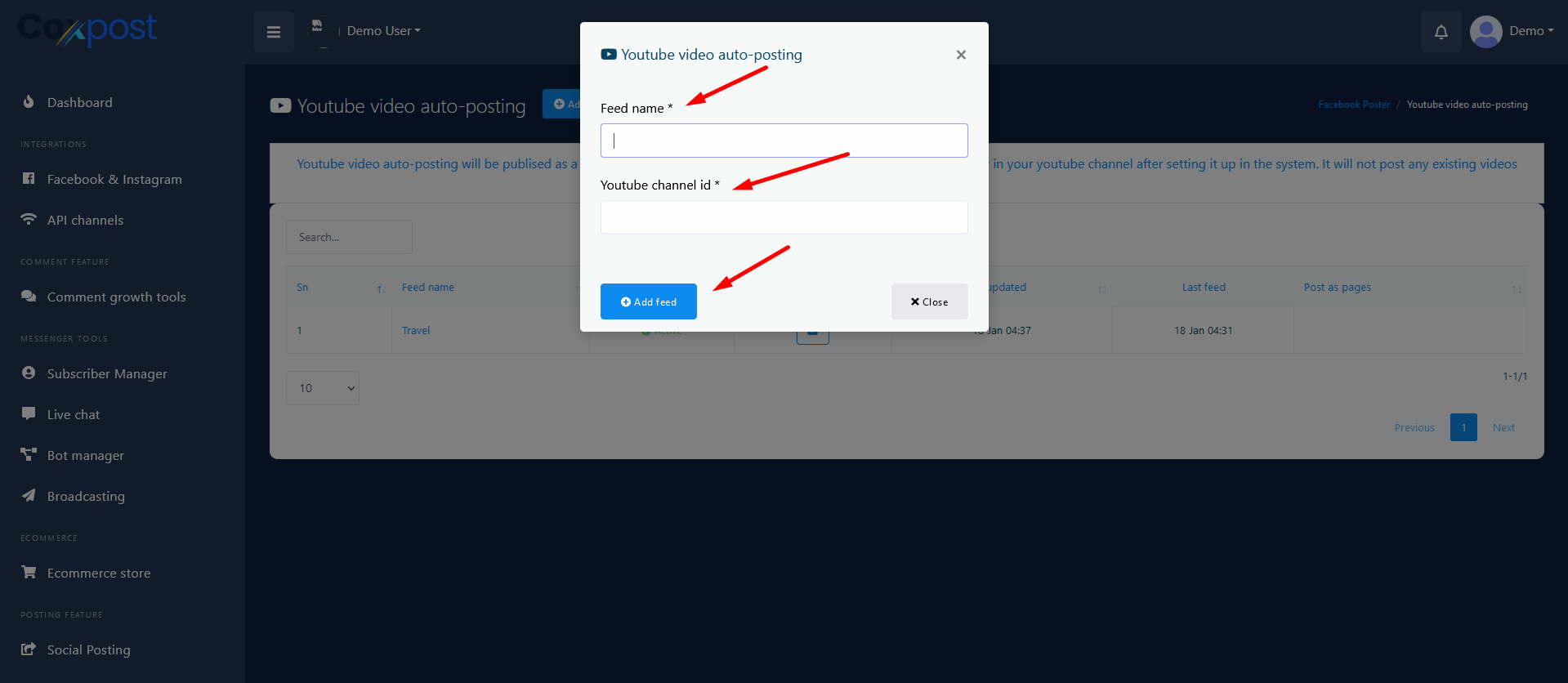Screen dimensions: 1568x683
Task: Click the Add feed button
Action: (x=649, y=301)
